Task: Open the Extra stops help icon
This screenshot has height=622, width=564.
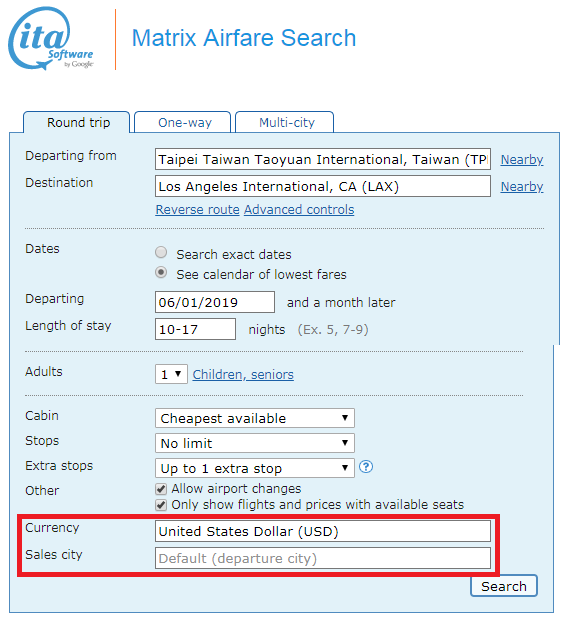Action: pyautogui.click(x=366, y=466)
